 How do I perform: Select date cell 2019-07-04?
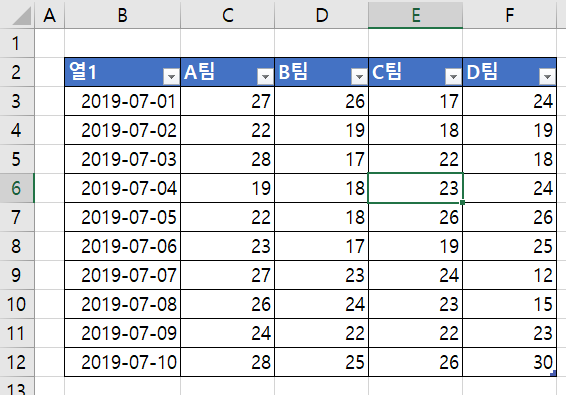(x=122, y=188)
